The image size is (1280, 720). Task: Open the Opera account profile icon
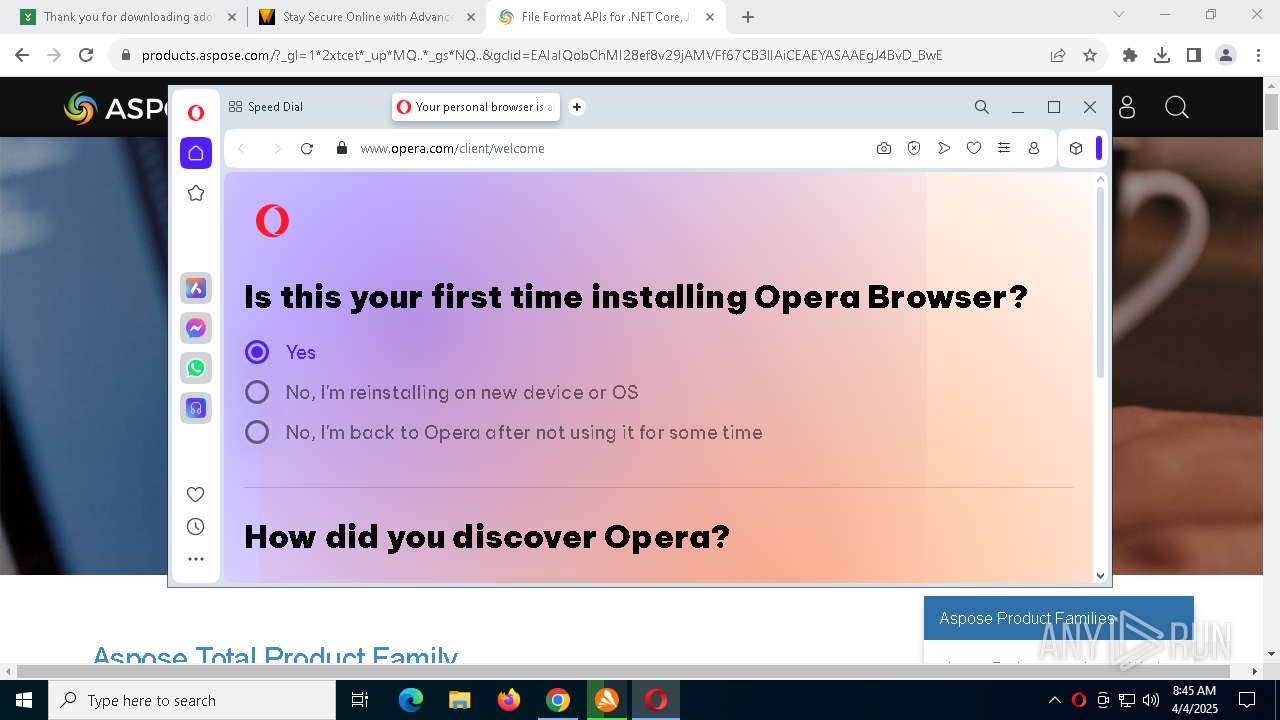1034,148
